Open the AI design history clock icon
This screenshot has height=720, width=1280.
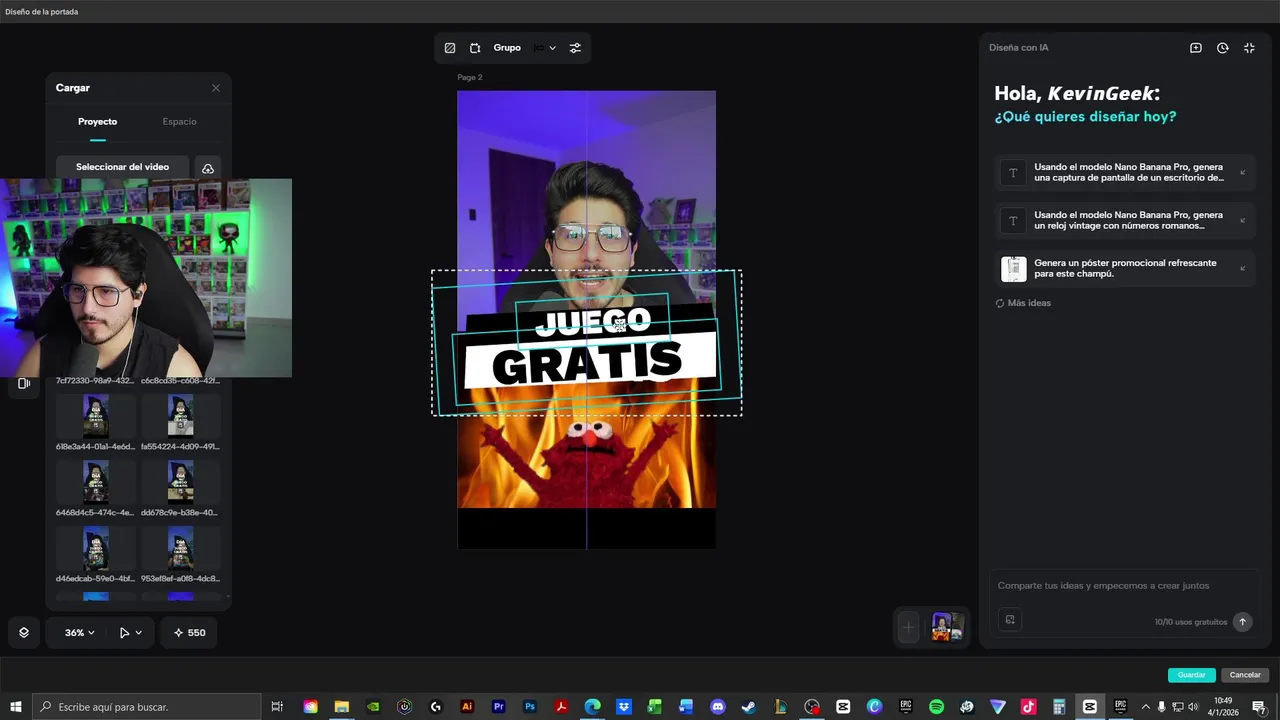click(1222, 48)
